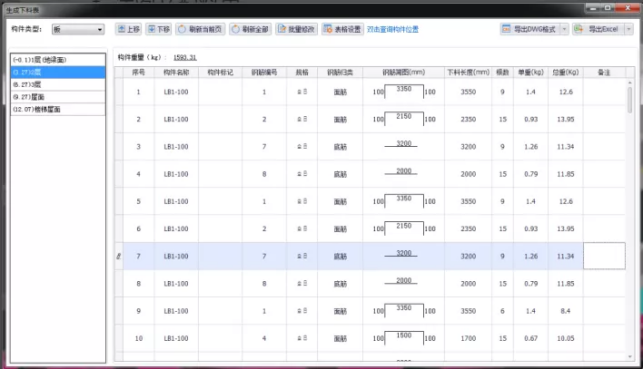Click the 上移 move-up toolbar button
Image resolution: width=643 pixels, height=370 pixels.
(129, 29)
